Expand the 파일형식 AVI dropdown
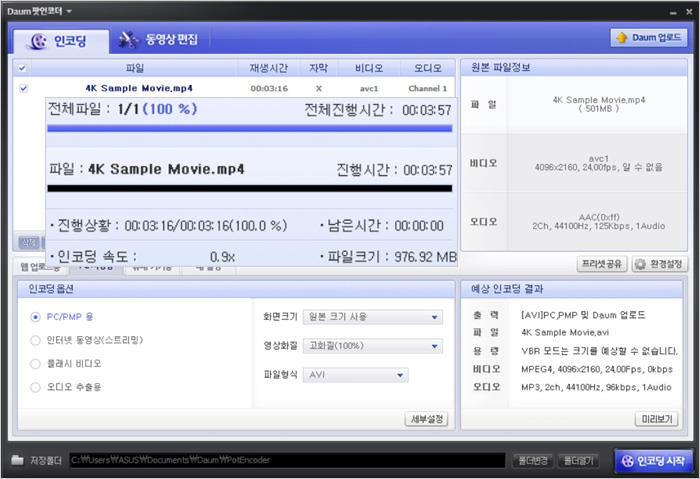 [357, 375]
